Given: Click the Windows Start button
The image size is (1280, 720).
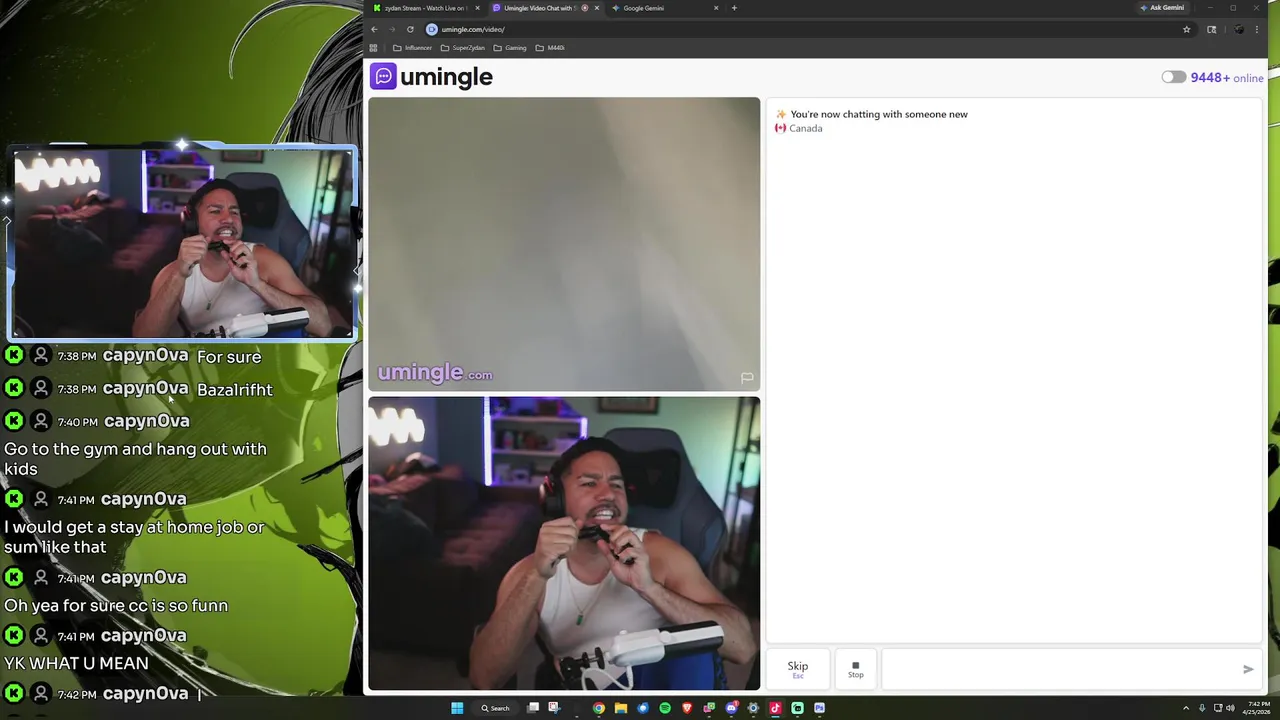Looking at the screenshot, I should 457,708.
